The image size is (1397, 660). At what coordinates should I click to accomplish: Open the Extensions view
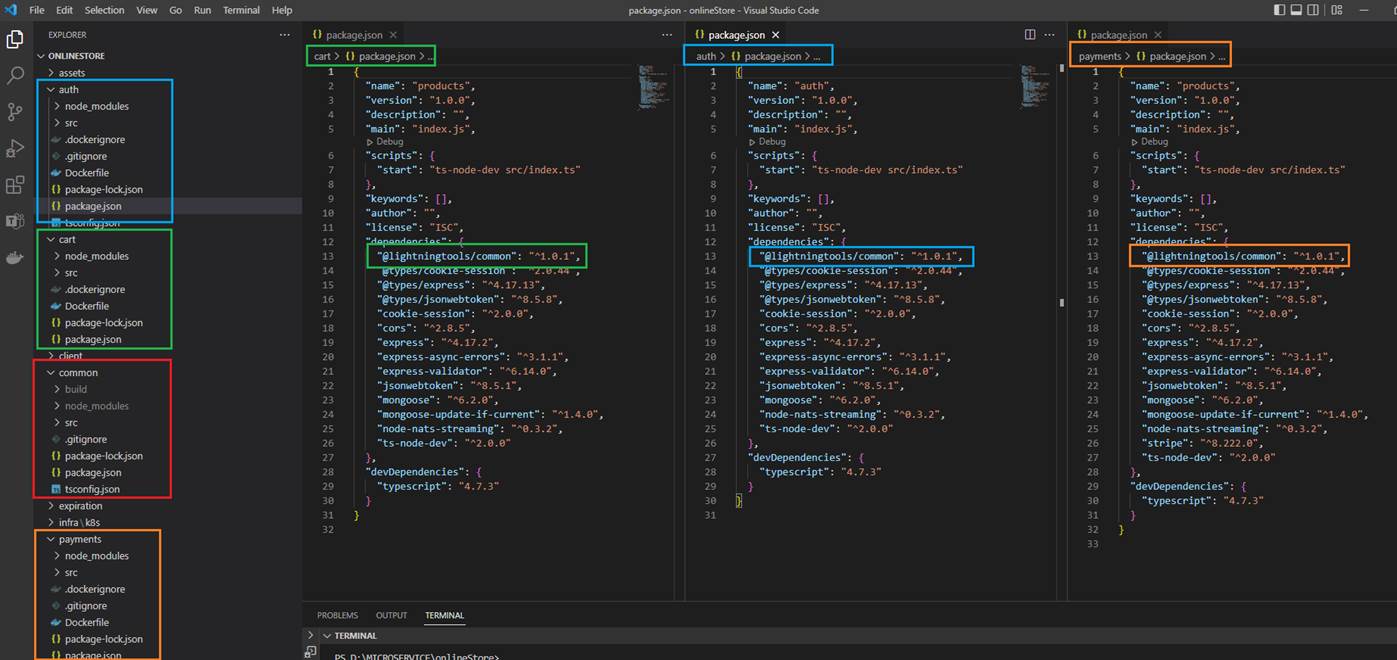click(15, 185)
